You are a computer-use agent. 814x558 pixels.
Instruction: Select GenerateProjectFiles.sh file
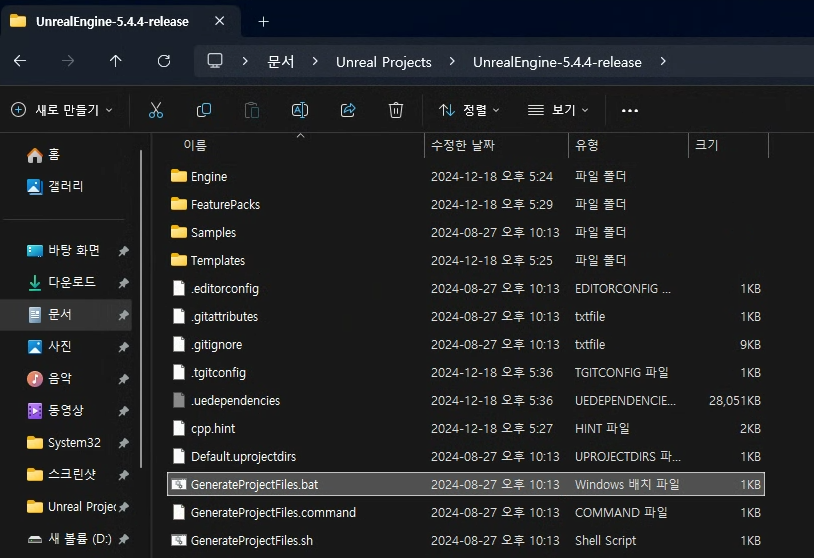coord(466,541)
